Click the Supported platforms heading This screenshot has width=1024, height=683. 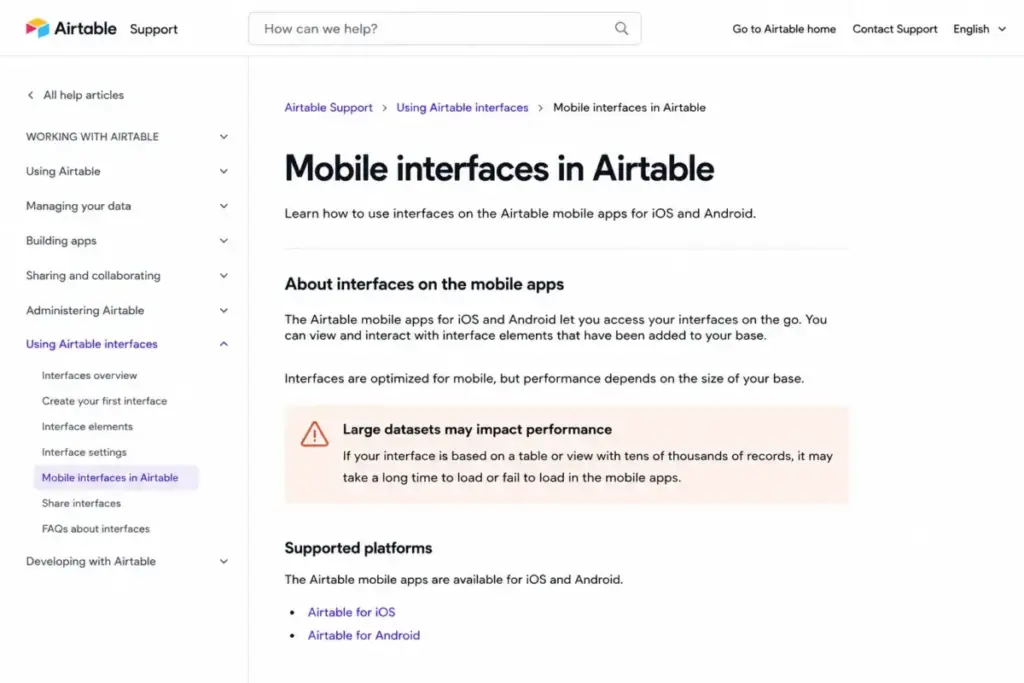359,548
